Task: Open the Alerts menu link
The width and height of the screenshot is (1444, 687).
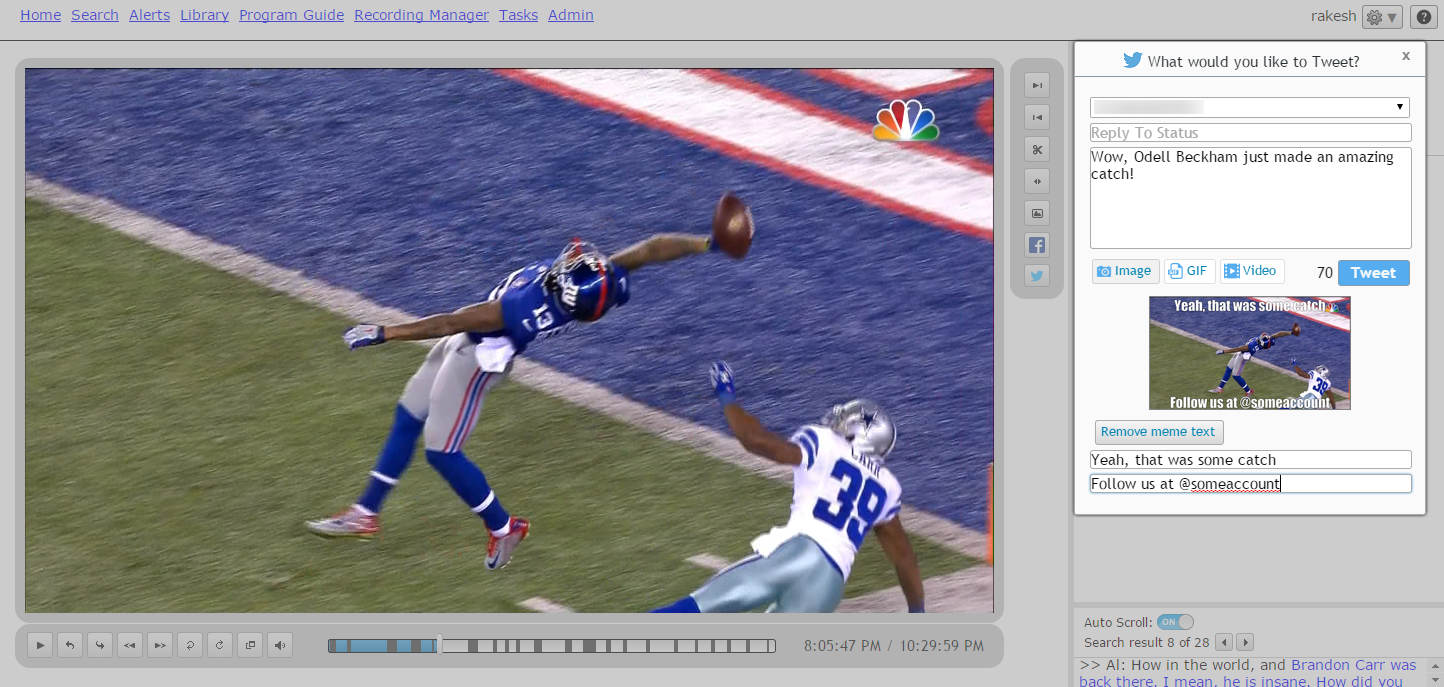Action: 150,15
